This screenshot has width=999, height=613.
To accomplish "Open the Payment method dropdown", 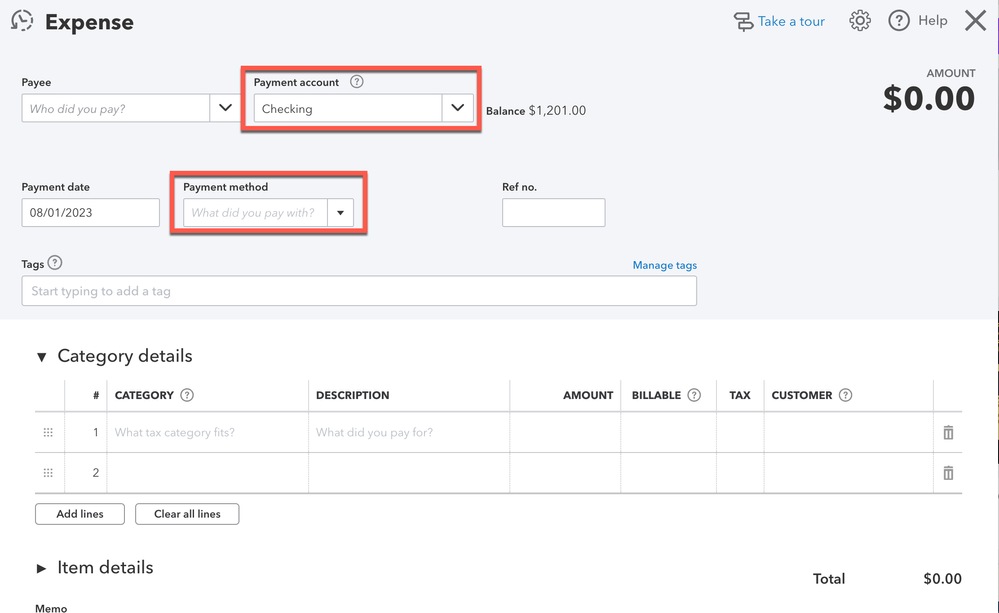I will click(x=340, y=212).
